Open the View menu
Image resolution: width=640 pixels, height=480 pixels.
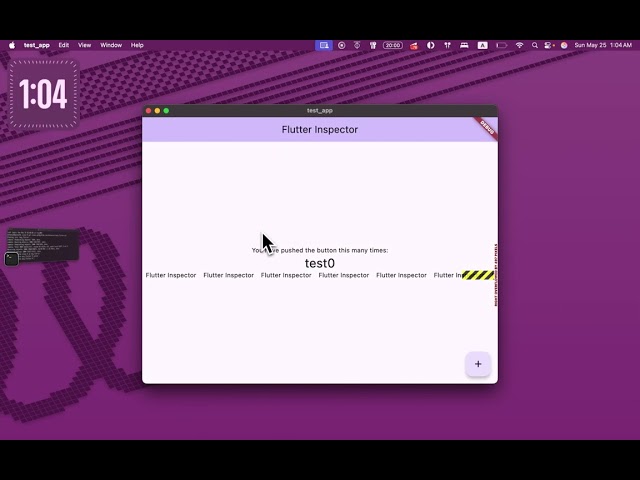point(84,45)
